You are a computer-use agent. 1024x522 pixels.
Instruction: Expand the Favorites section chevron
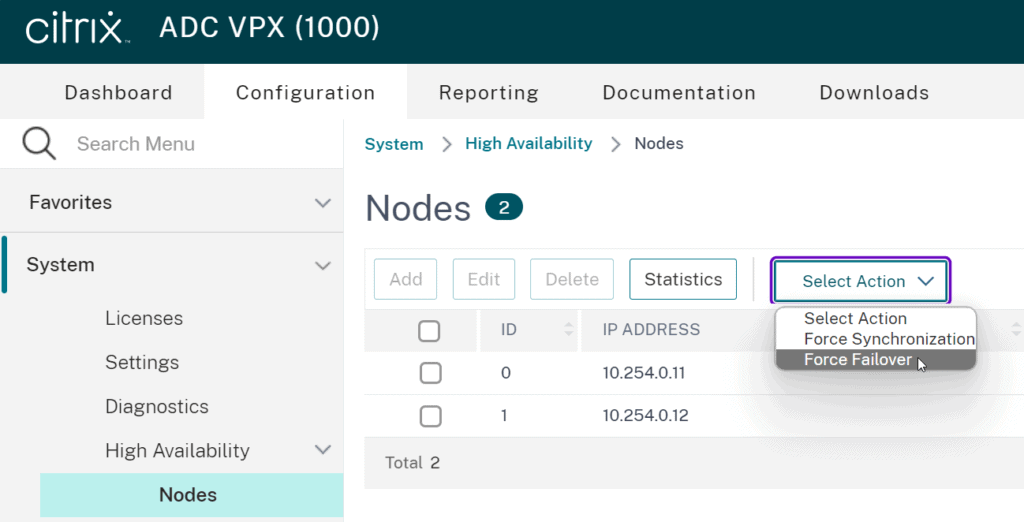pyautogui.click(x=323, y=203)
